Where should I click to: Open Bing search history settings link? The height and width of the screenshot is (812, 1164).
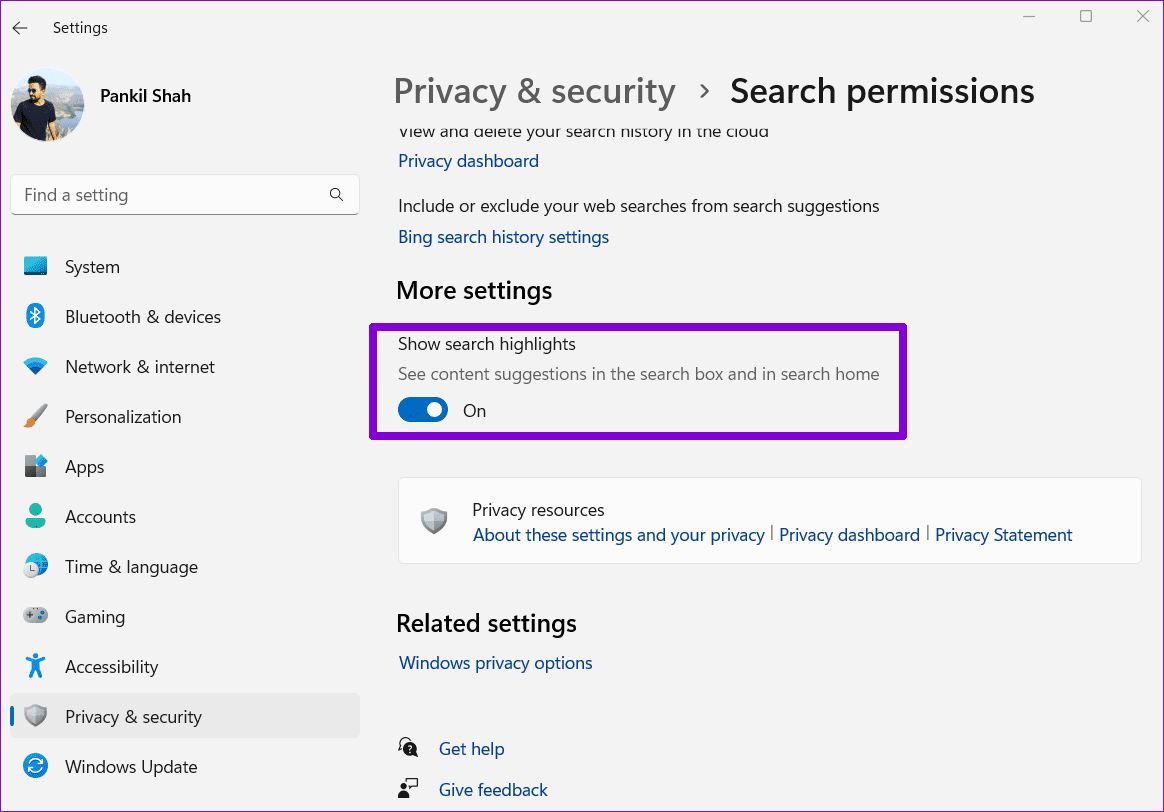503,237
